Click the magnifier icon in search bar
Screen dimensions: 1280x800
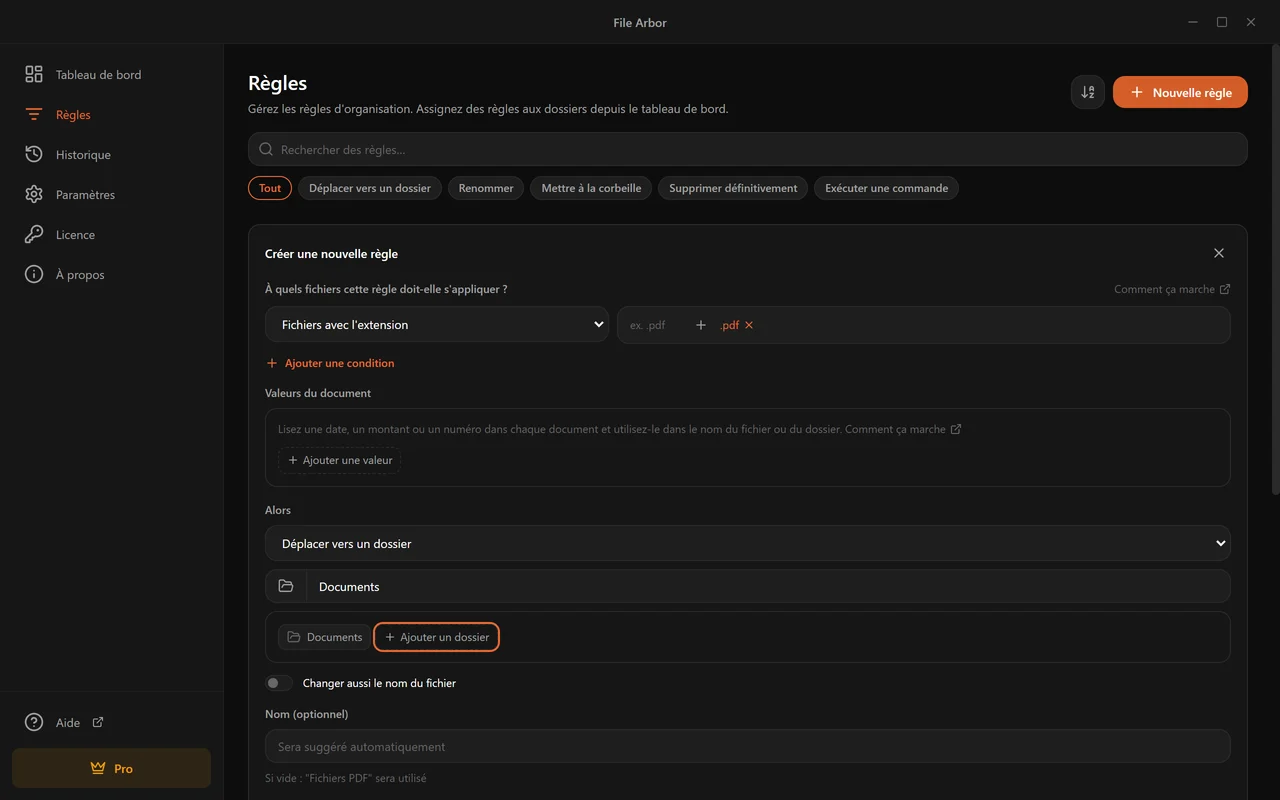pyautogui.click(x=266, y=149)
